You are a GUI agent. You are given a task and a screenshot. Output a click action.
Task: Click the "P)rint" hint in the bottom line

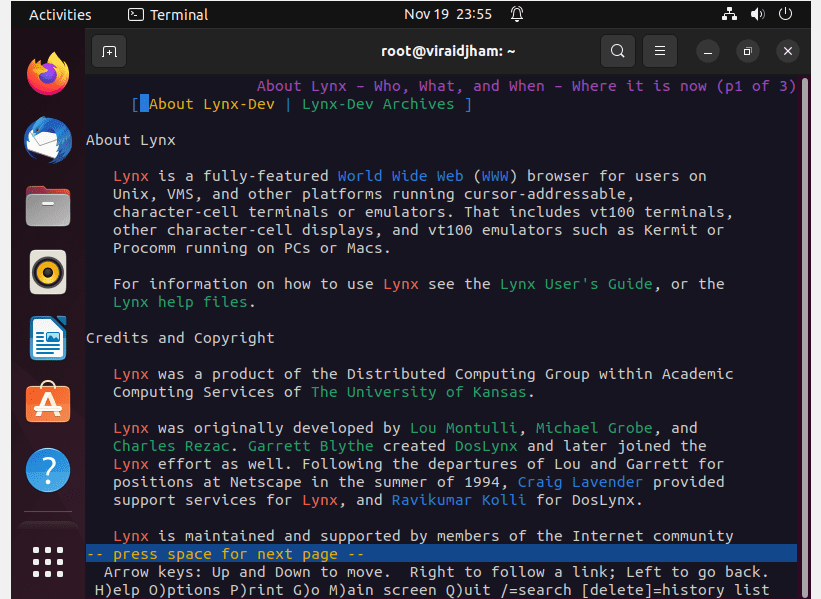tap(257, 590)
